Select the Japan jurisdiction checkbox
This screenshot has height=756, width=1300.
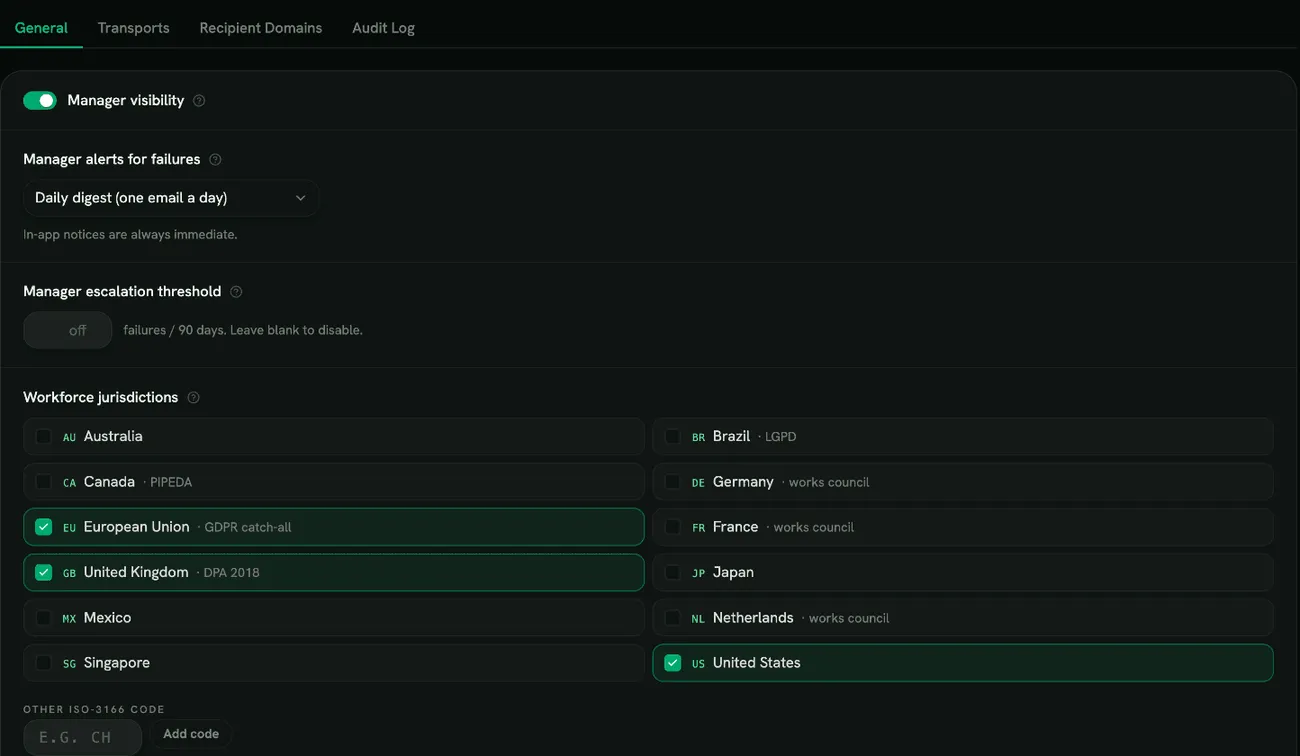coord(673,572)
